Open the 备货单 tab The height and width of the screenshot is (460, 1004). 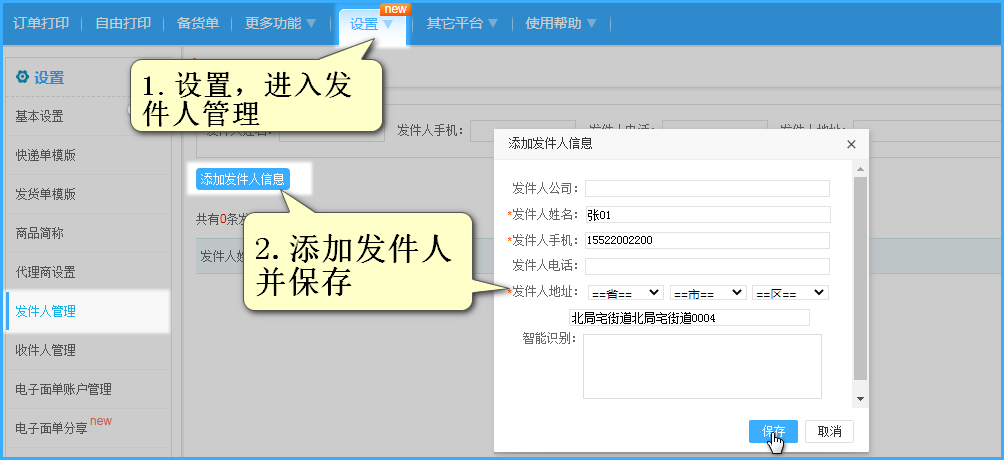pyautogui.click(x=197, y=22)
